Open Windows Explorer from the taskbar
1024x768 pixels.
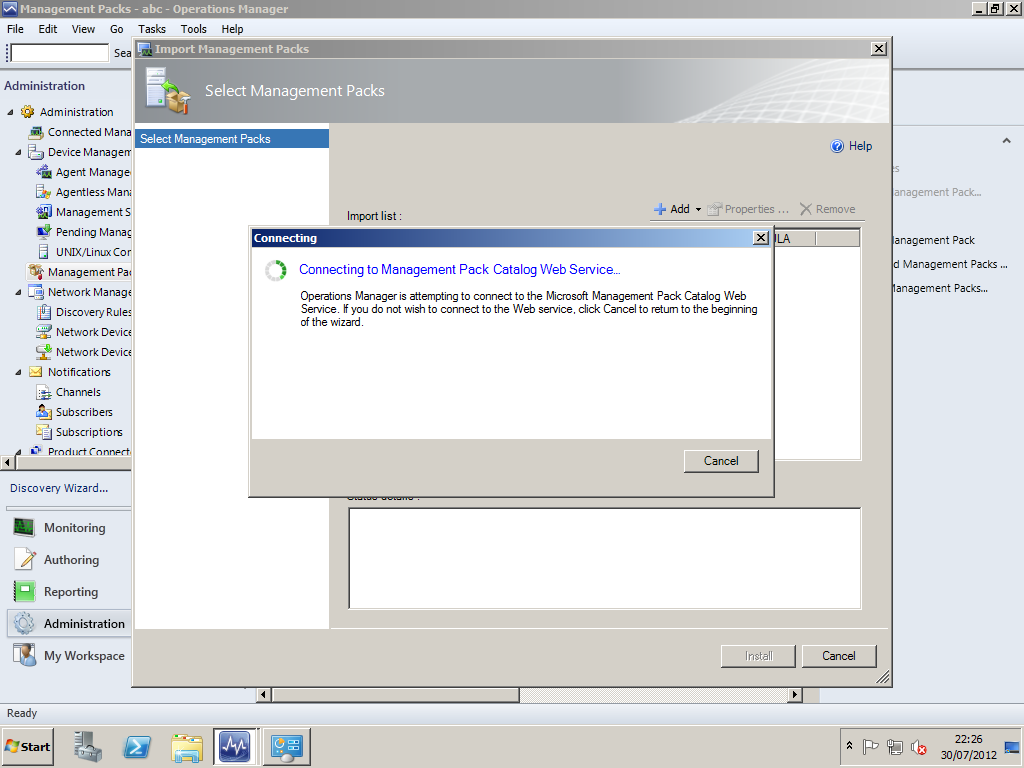click(x=187, y=746)
